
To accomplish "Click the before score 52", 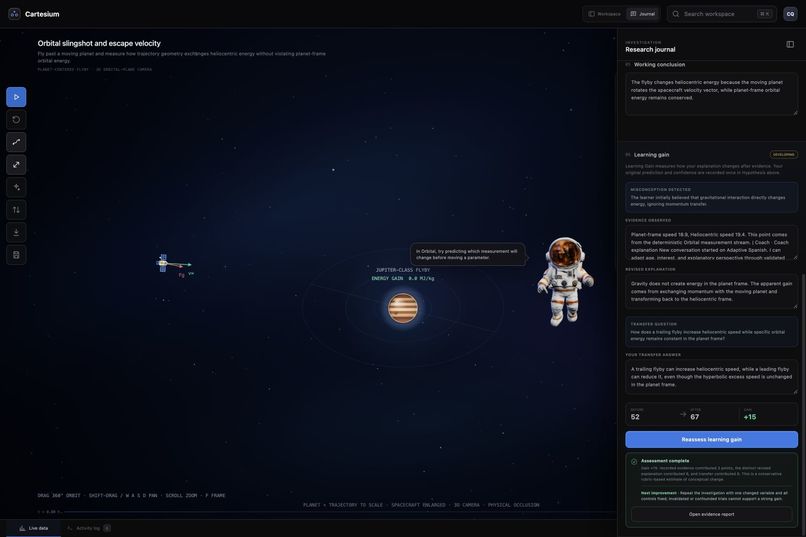I will tap(635, 417).
